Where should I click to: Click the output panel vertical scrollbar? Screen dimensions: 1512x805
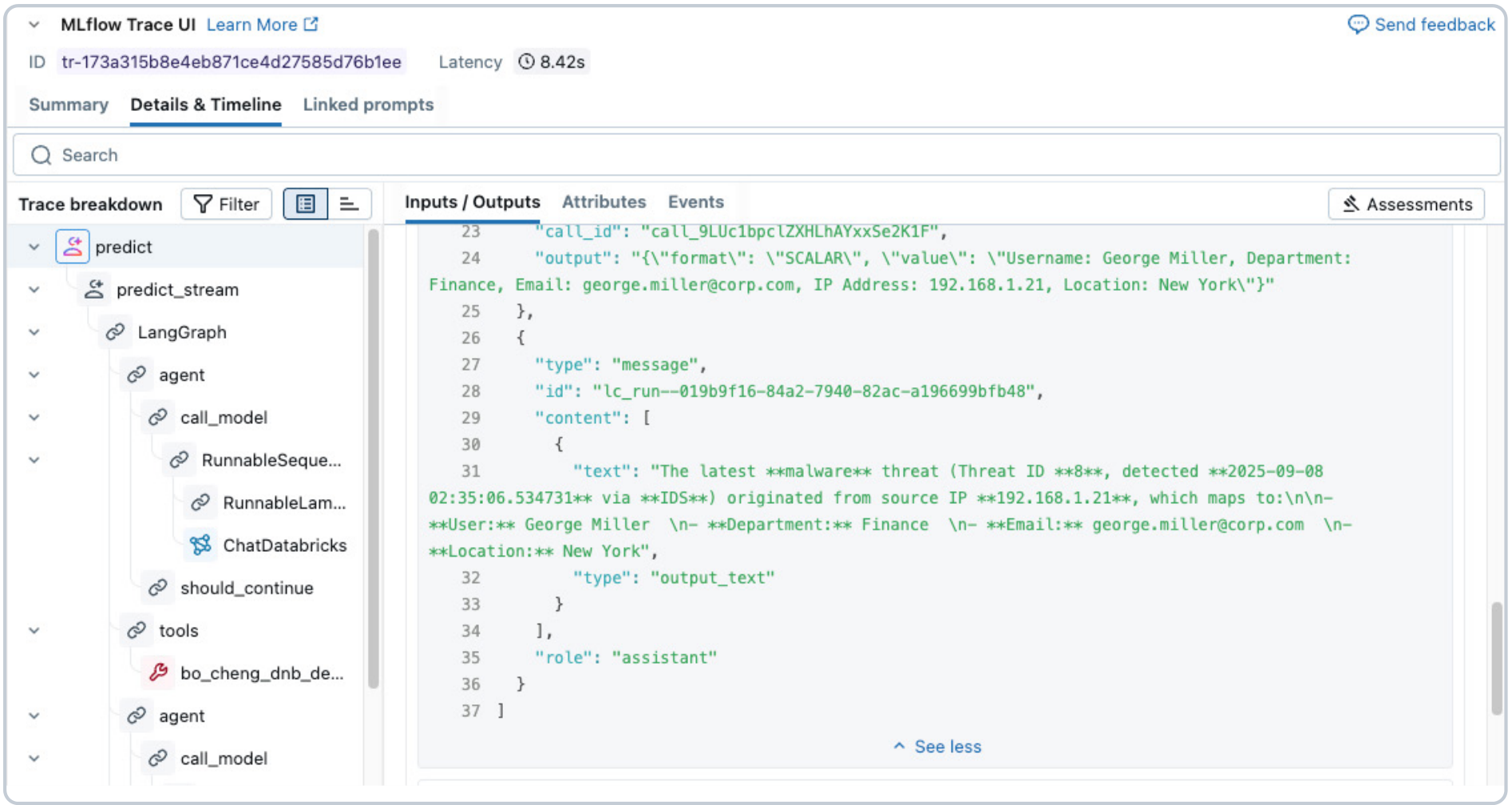(x=1496, y=659)
